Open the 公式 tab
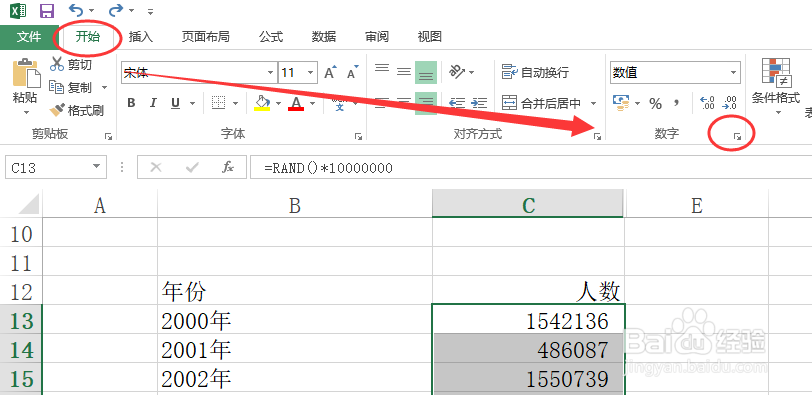The height and width of the screenshot is (395, 812). (271, 37)
